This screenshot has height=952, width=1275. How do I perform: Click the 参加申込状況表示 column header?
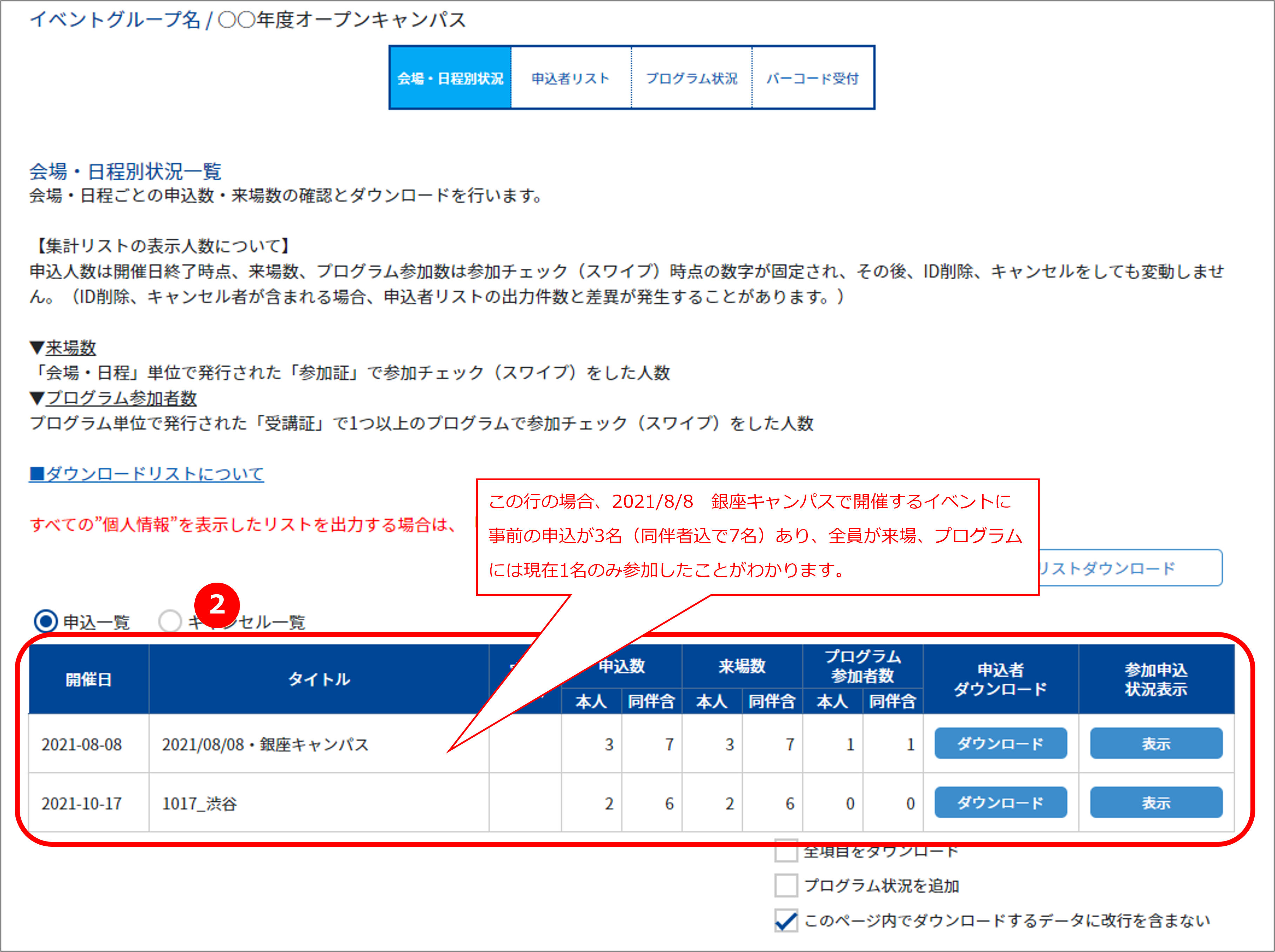1156,679
